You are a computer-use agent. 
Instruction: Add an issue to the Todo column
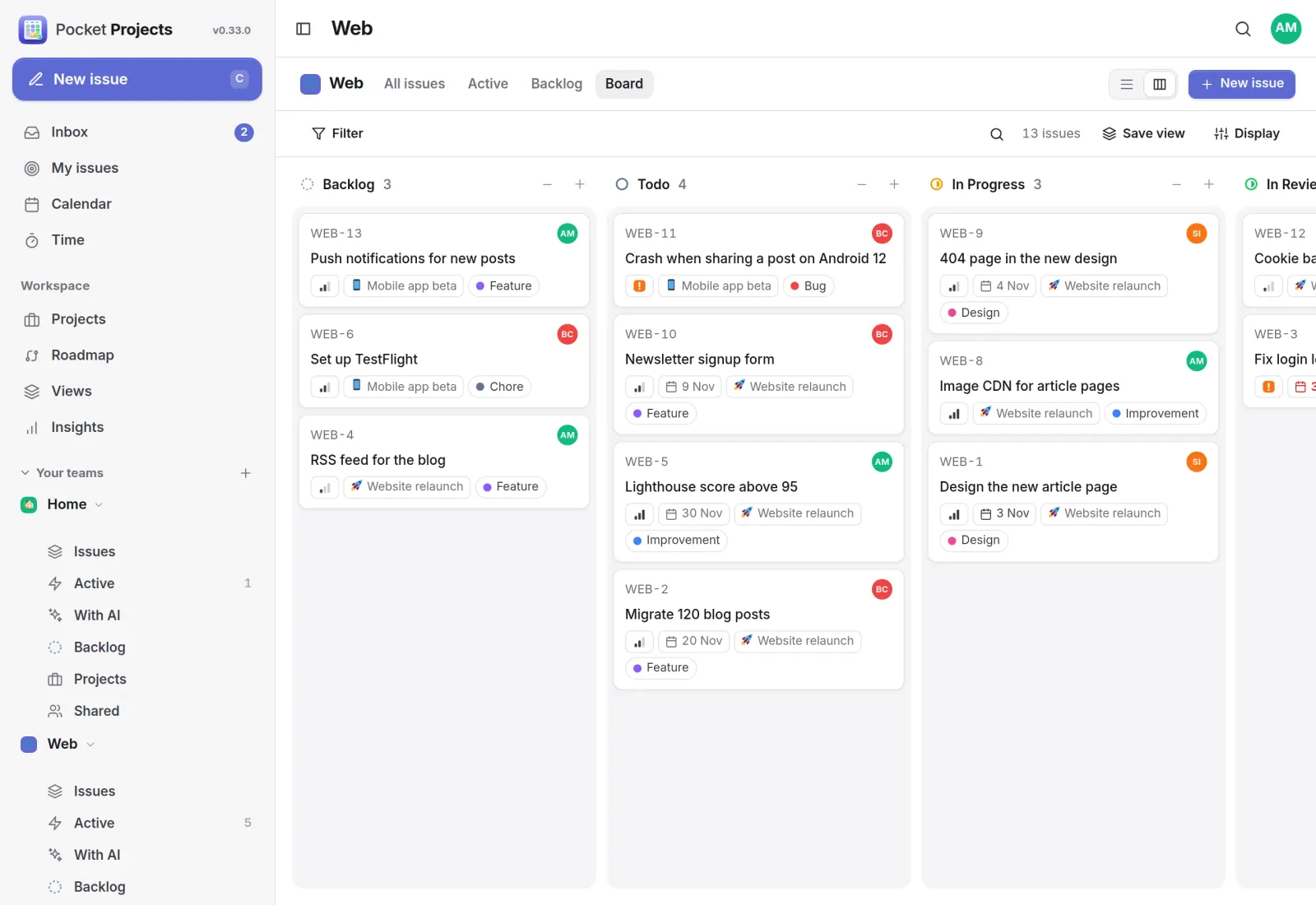point(894,184)
